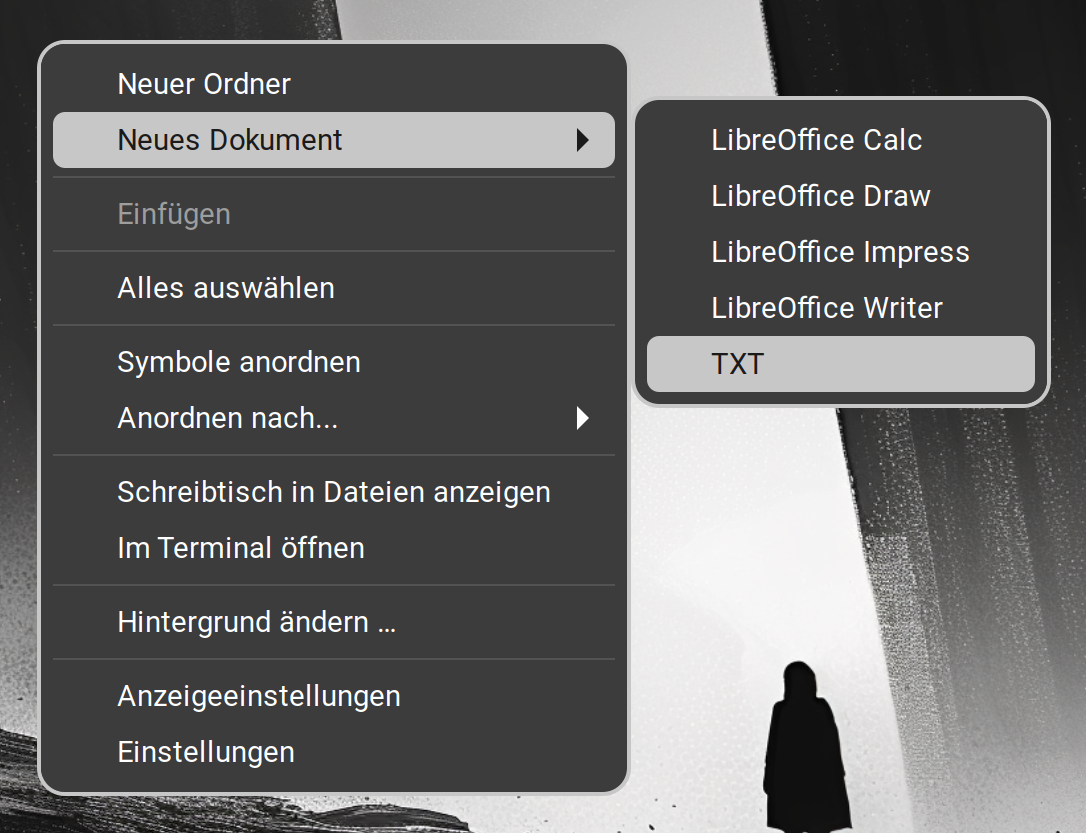Screen dimensions: 1086x833
Task: Create a new folder via Neuer Ordner
Action: point(204,84)
